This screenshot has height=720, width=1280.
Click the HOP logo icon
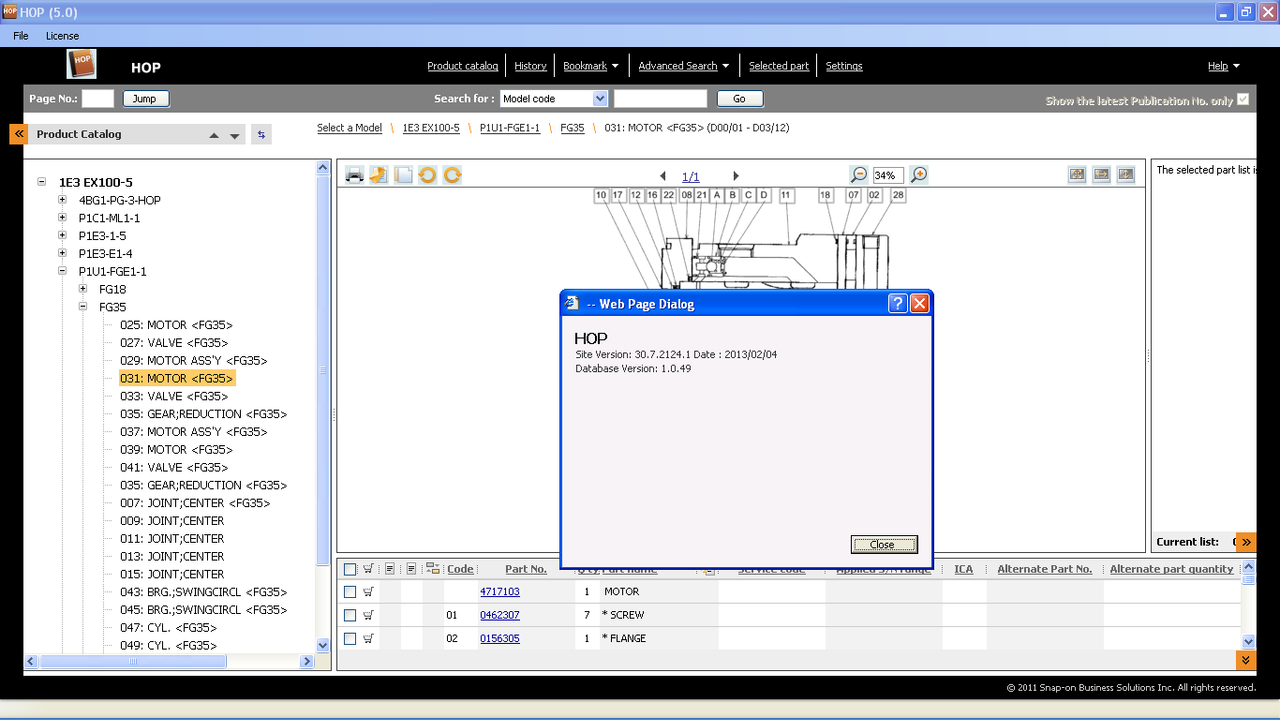point(82,64)
